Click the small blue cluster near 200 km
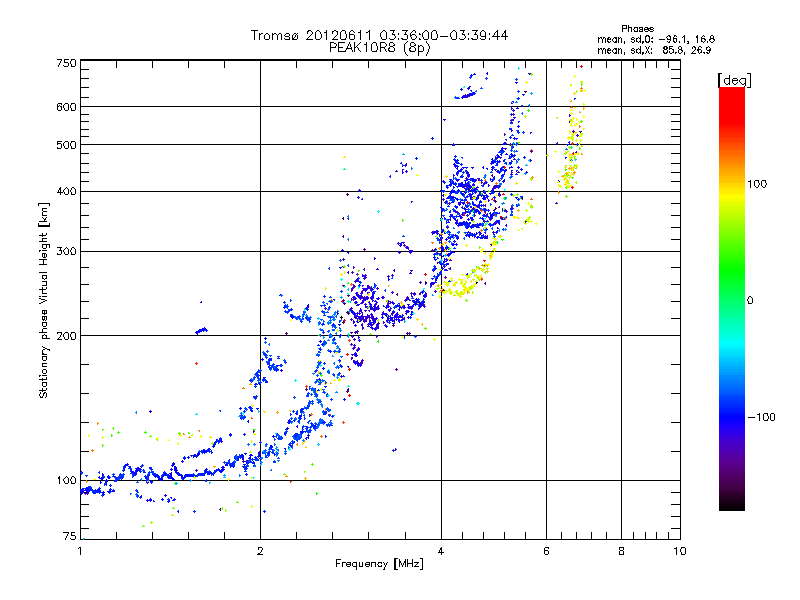Image resolution: width=800 pixels, height=600 pixels. coord(202,331)
